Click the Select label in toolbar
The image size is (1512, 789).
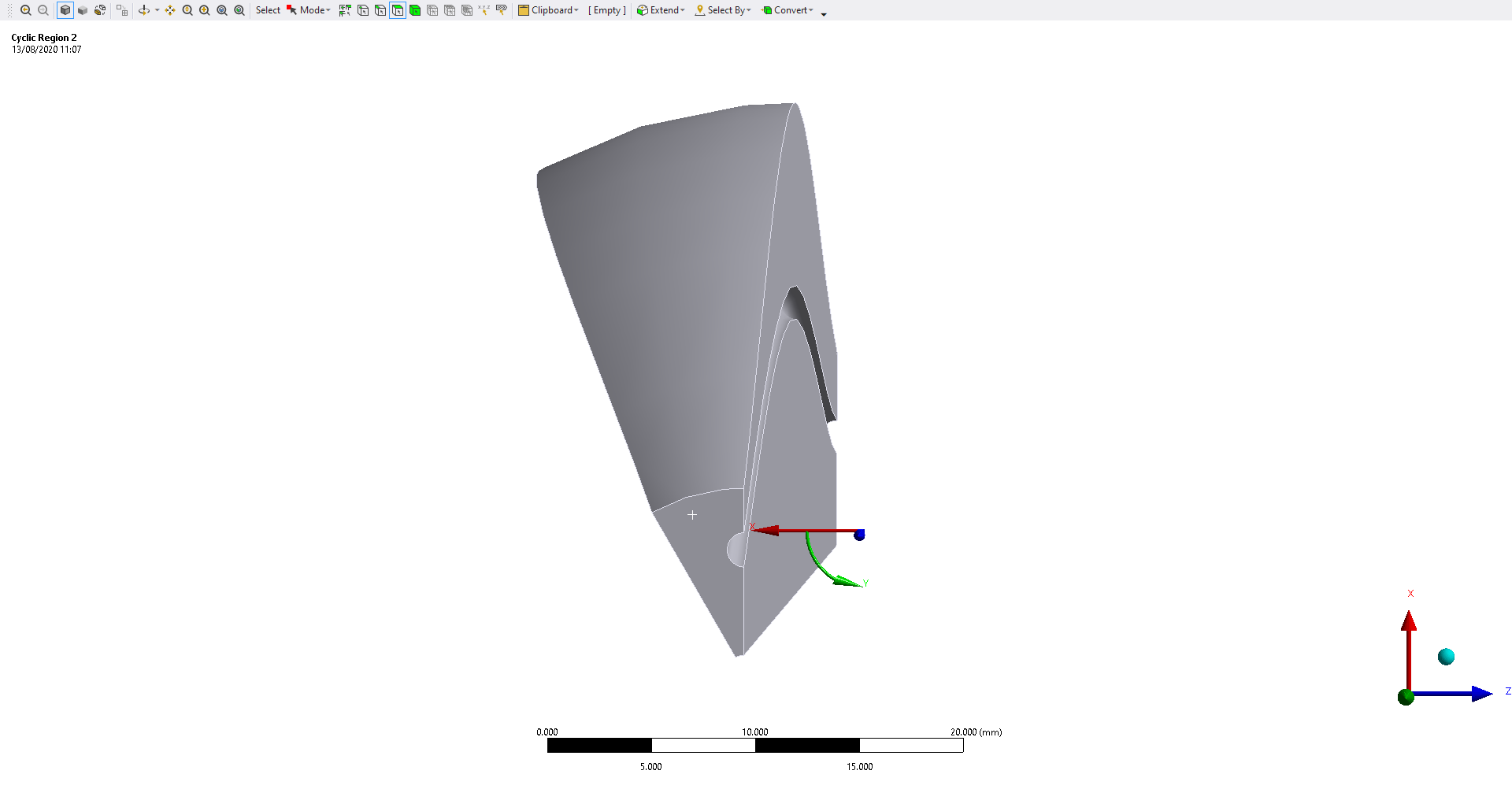coord(268,10)
